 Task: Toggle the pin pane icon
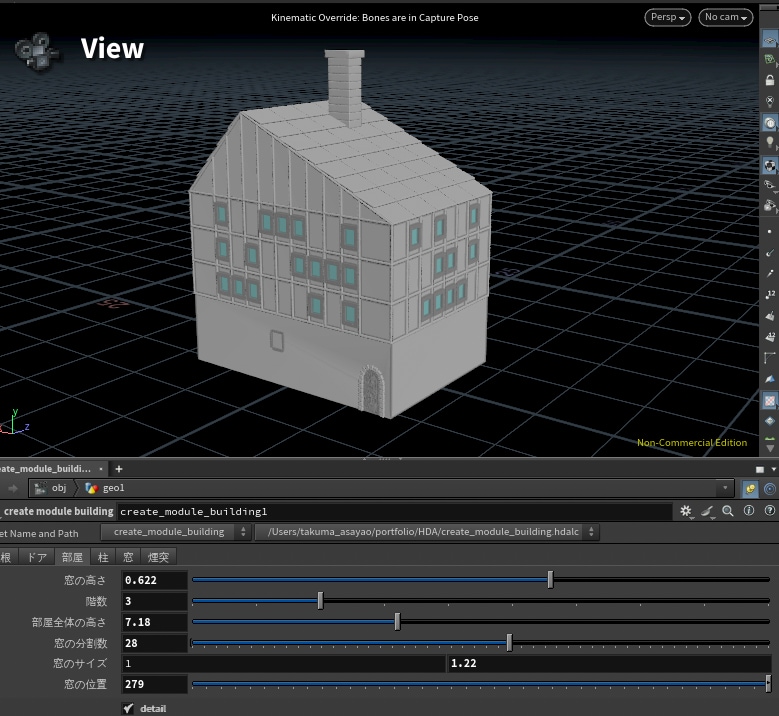pos(750,489)
